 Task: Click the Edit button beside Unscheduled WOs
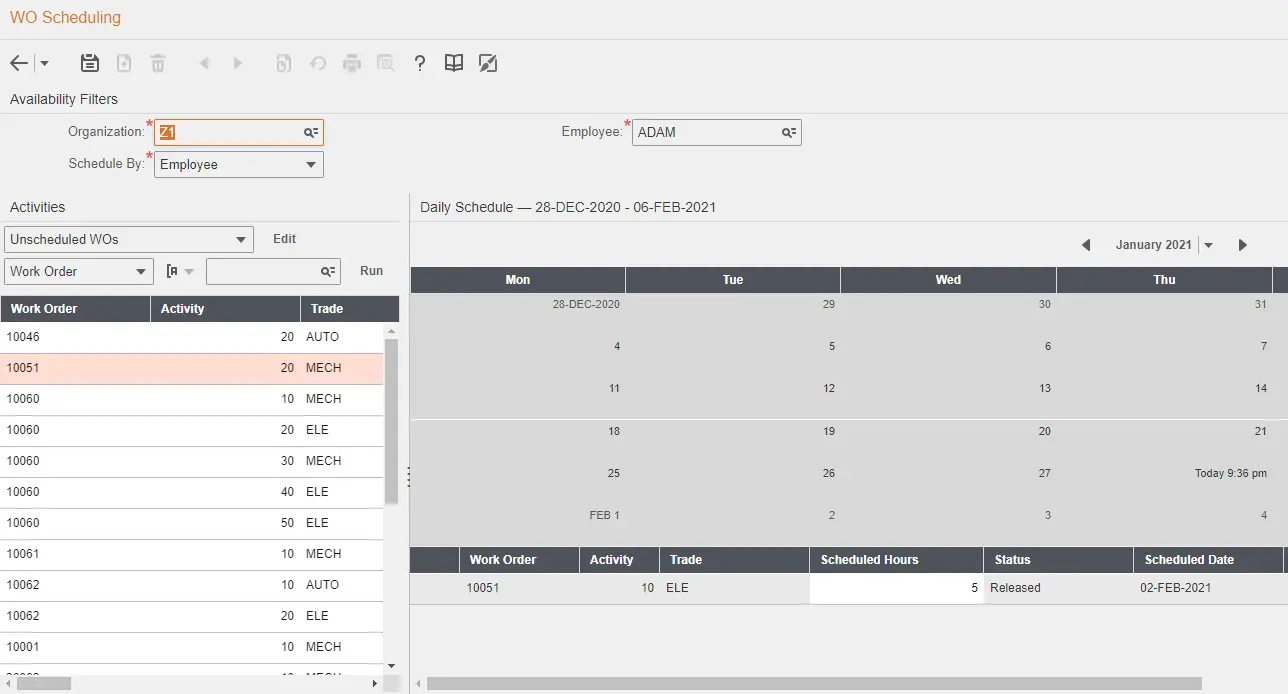coord(285,239)
